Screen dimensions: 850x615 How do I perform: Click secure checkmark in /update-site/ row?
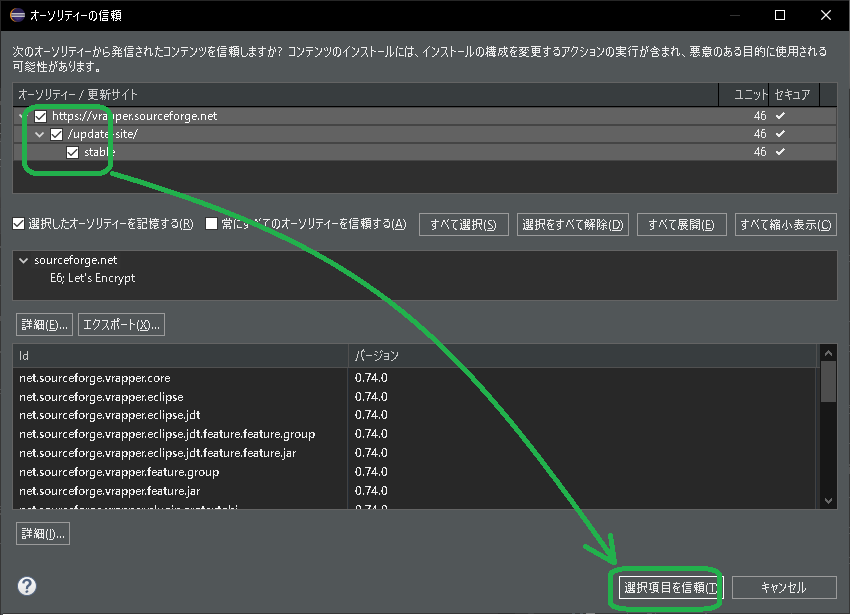[x=780, y=133]
